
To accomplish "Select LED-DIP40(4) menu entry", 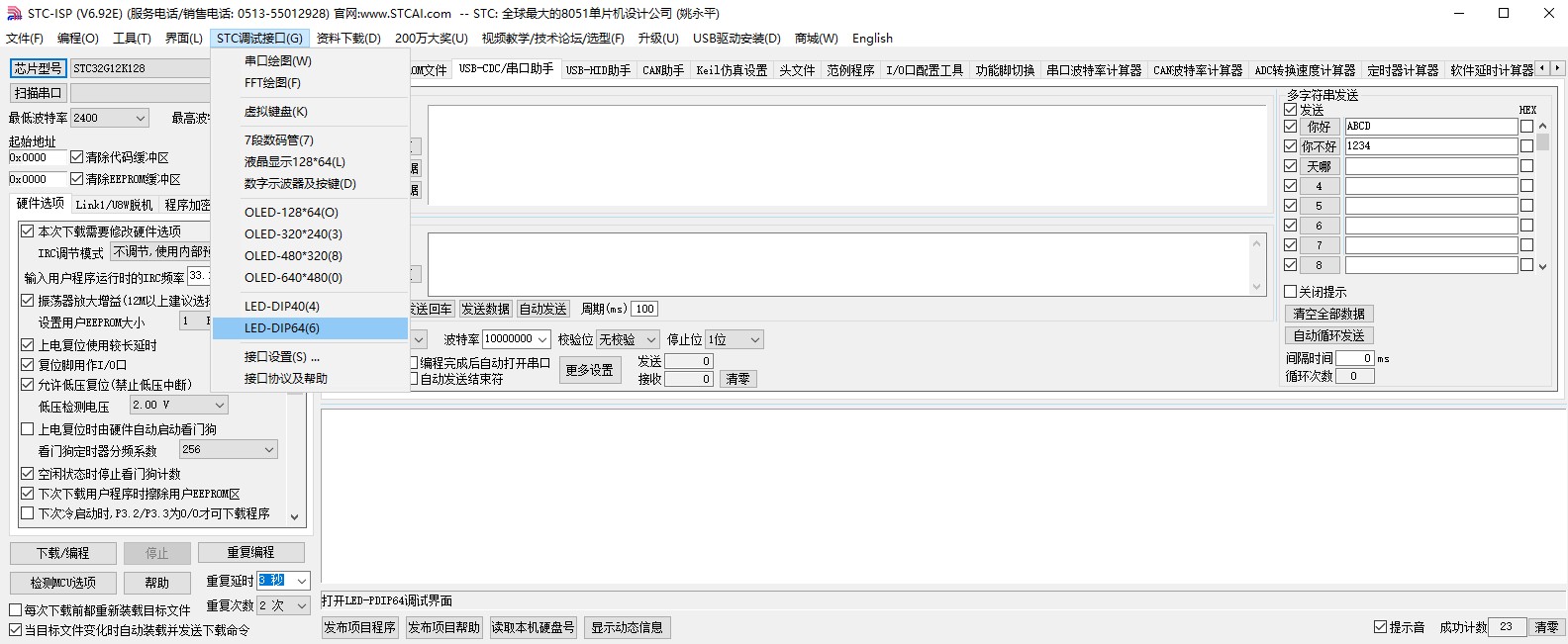I will [x=311, y=307].
